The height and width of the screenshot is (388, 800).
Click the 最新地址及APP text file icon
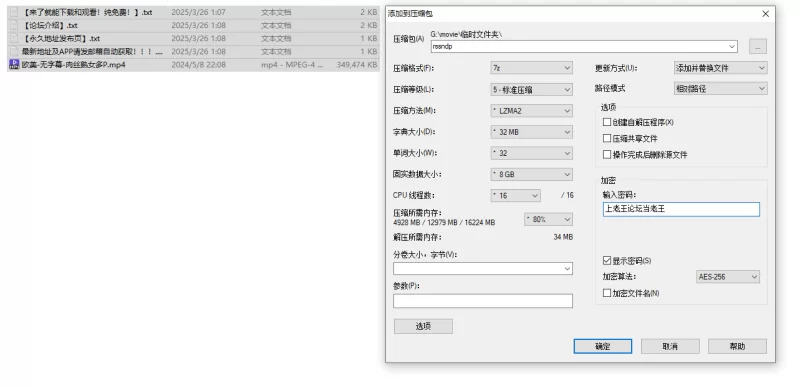click(x=14, y=52)
